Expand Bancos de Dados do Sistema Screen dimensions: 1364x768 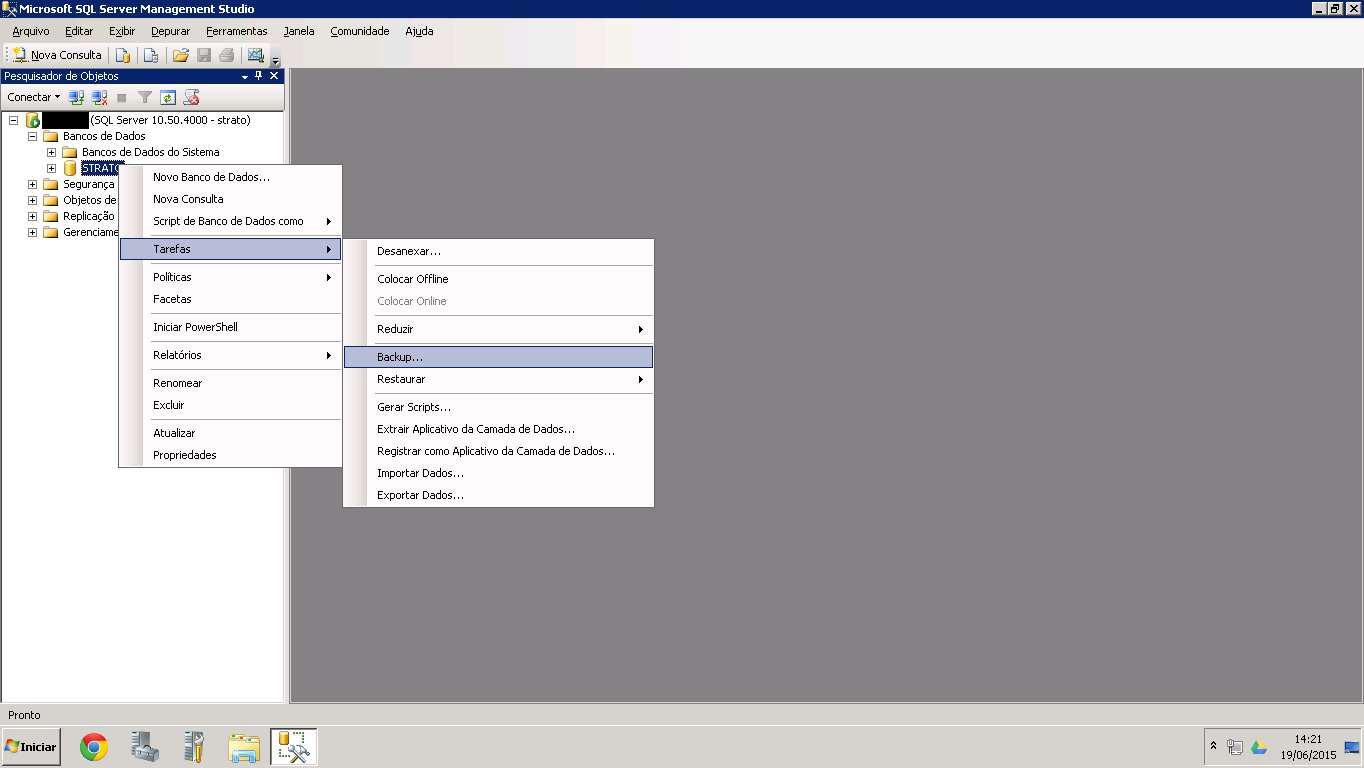[52, 152]
